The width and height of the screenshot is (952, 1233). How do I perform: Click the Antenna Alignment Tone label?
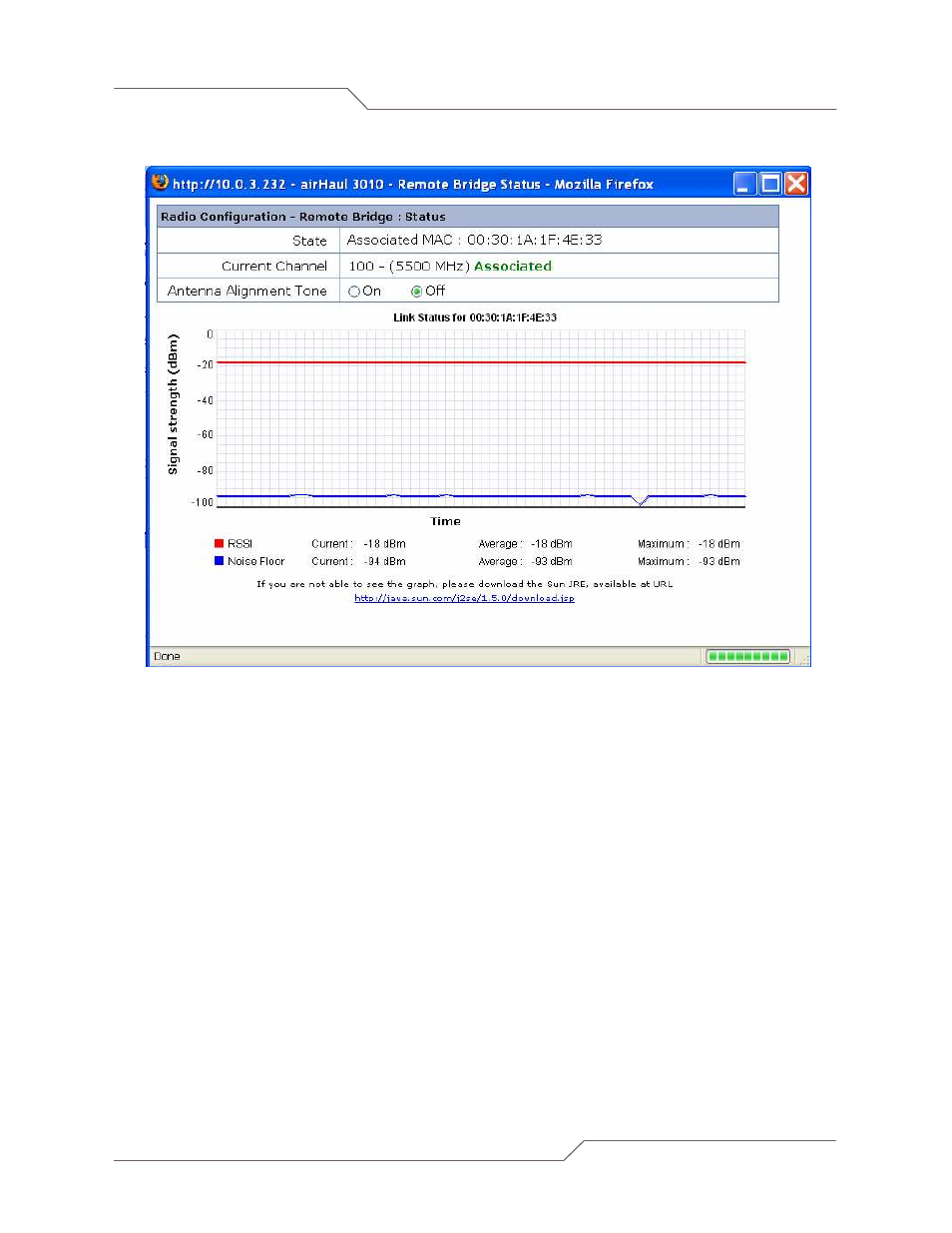click(247, 291)
